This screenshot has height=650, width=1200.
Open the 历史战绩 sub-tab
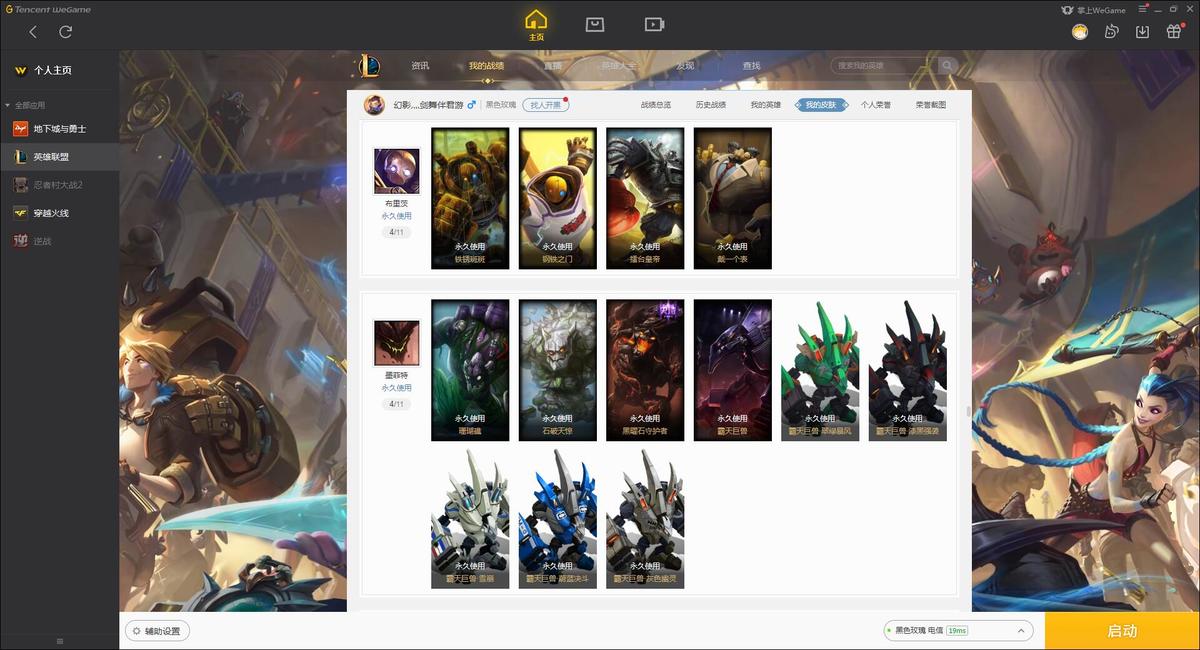tap(711, 105)
